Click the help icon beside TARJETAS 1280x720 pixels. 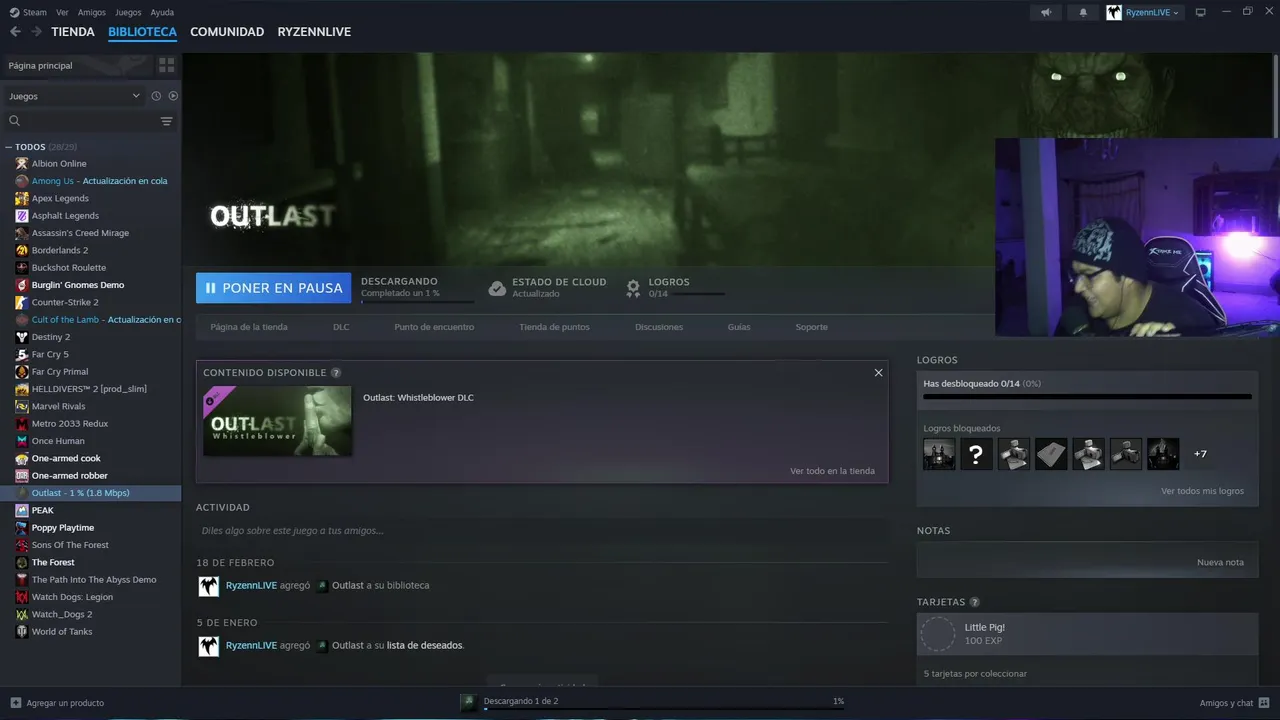(975, 602)
